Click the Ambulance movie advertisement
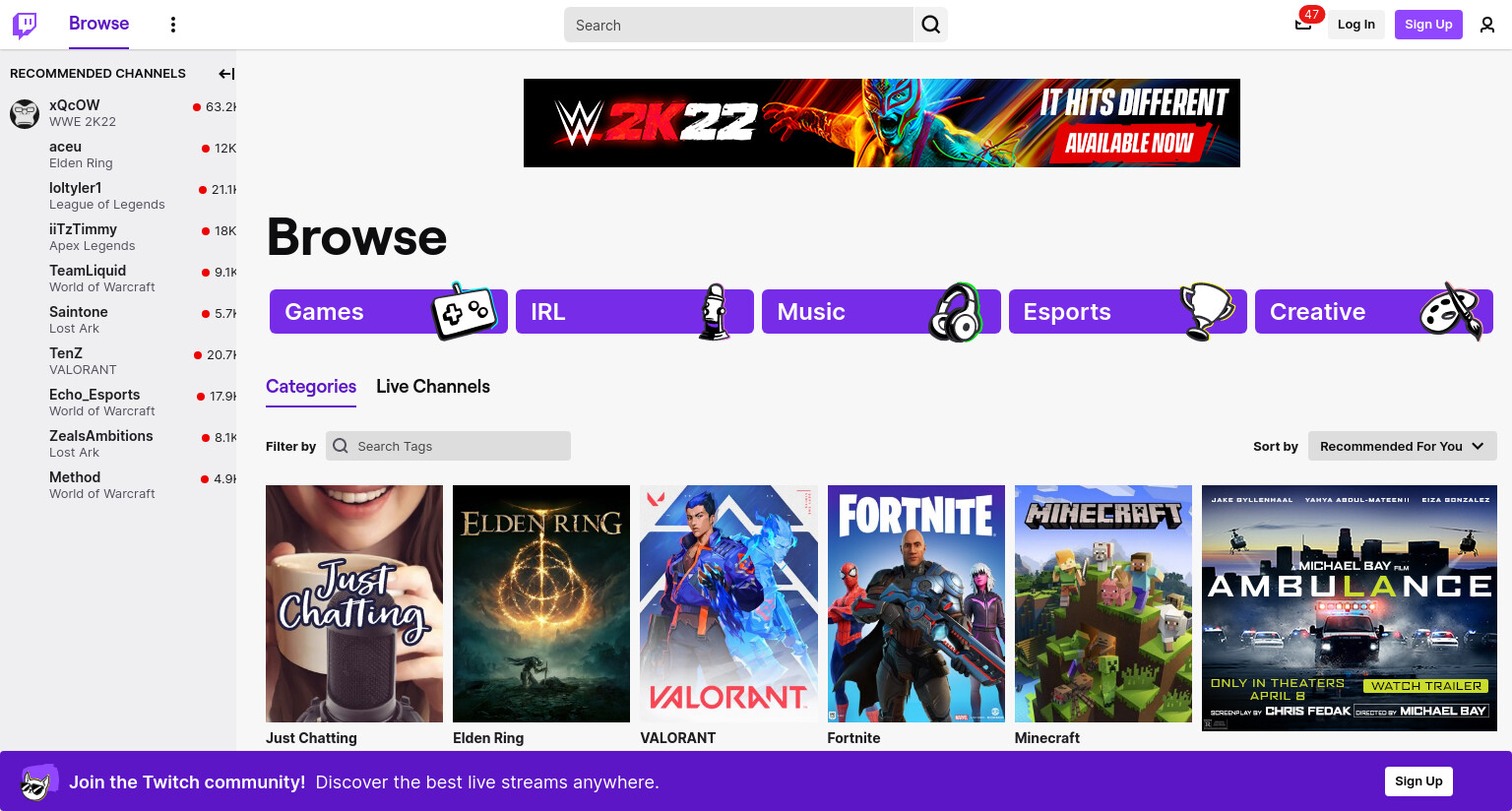The image size is (1512, 811). coord(1350,608)
